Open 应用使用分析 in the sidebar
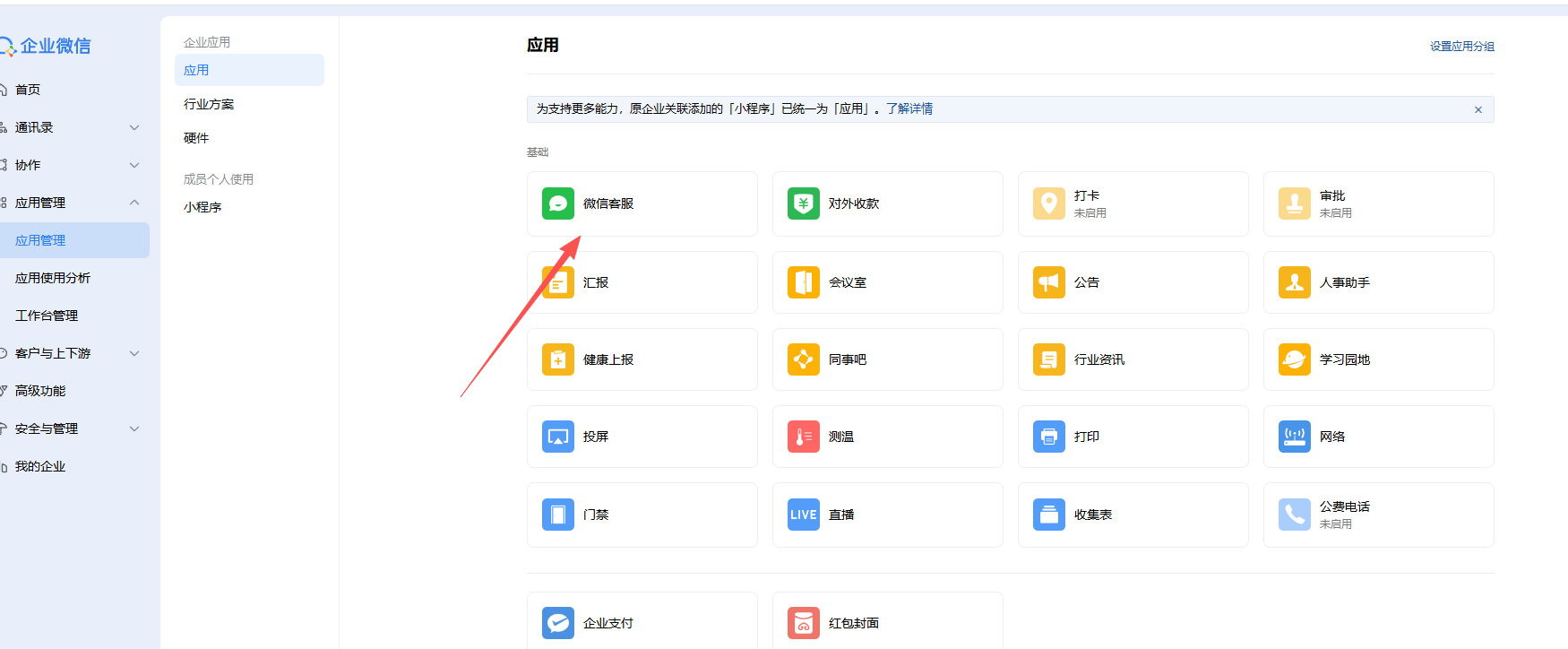1568x649 pixels. point(53,278)
